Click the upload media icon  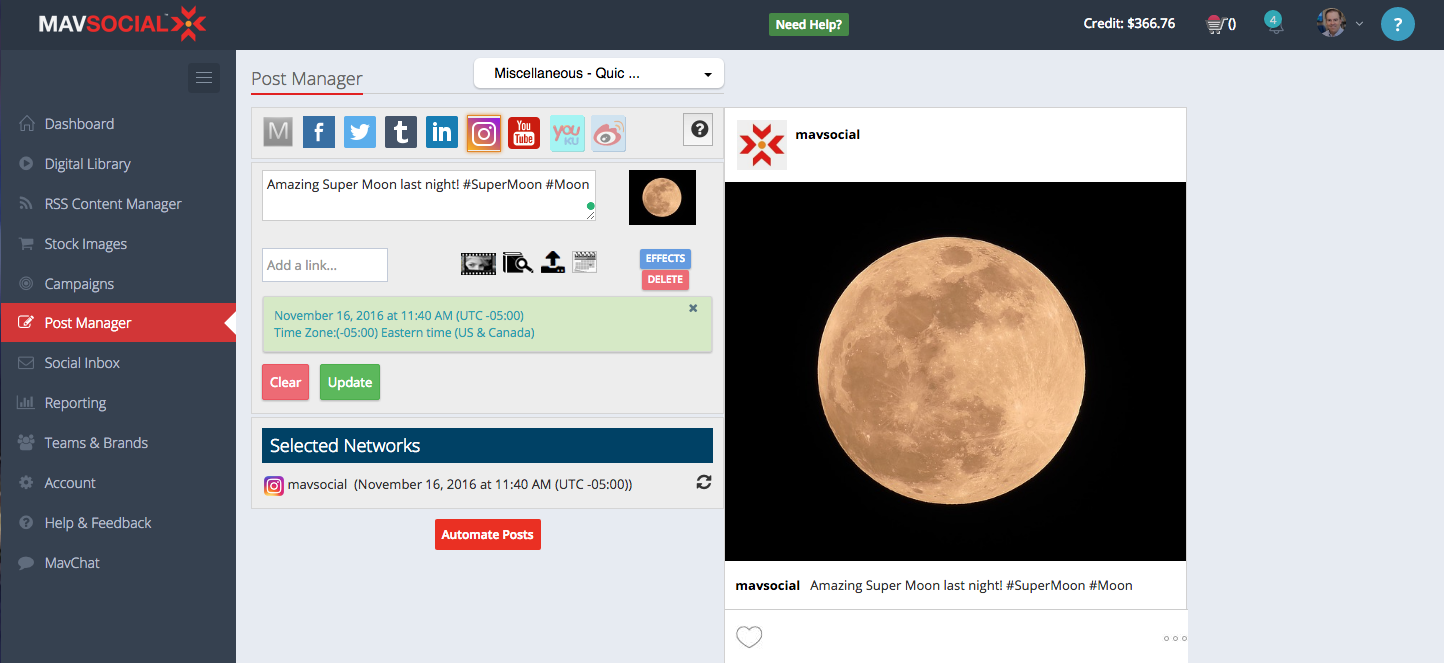(x=553, y=262)
